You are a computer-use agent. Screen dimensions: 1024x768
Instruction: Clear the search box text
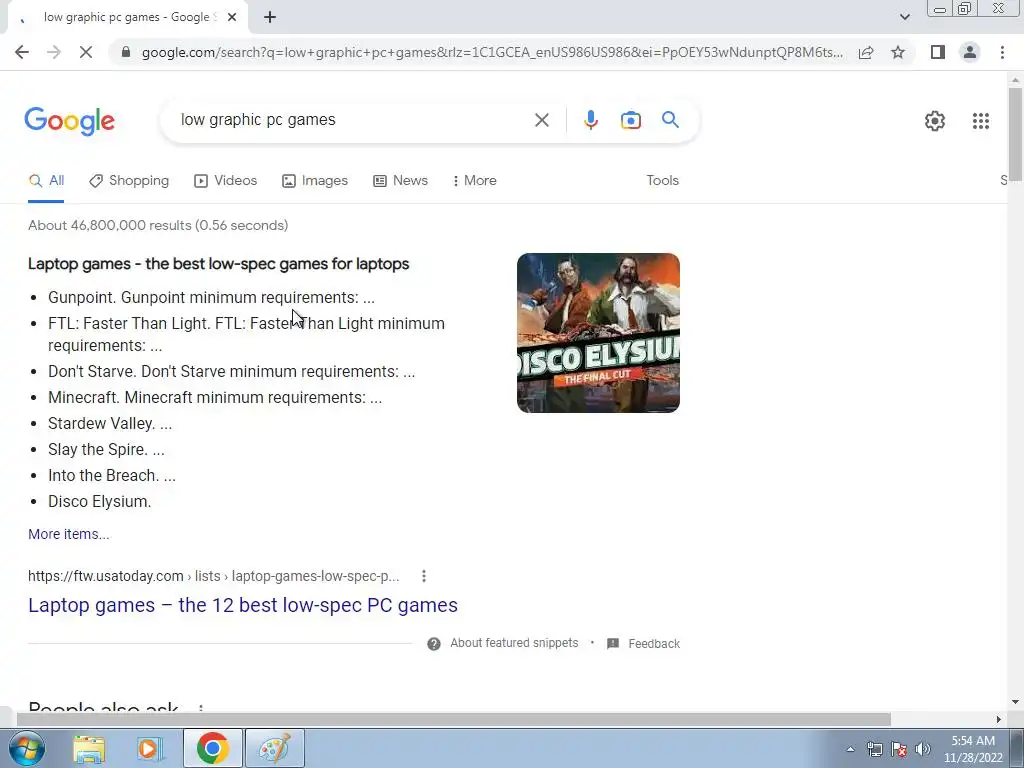541,120
